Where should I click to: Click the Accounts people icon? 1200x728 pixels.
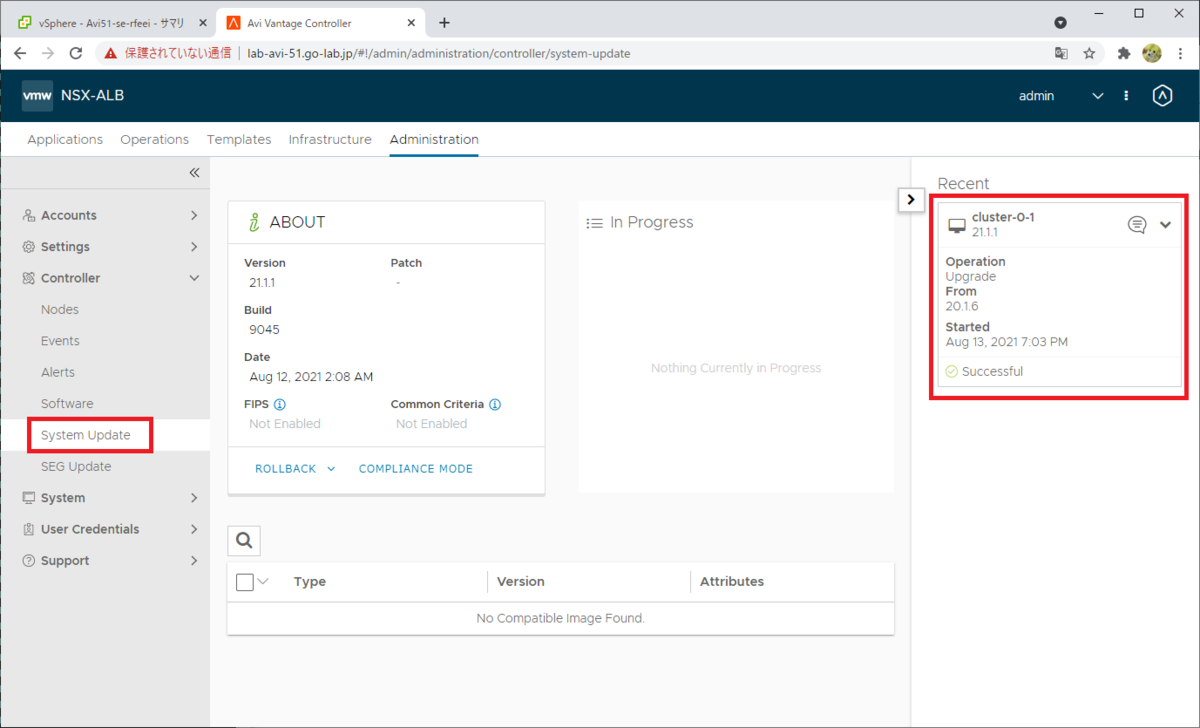click(x=29, y=215)
